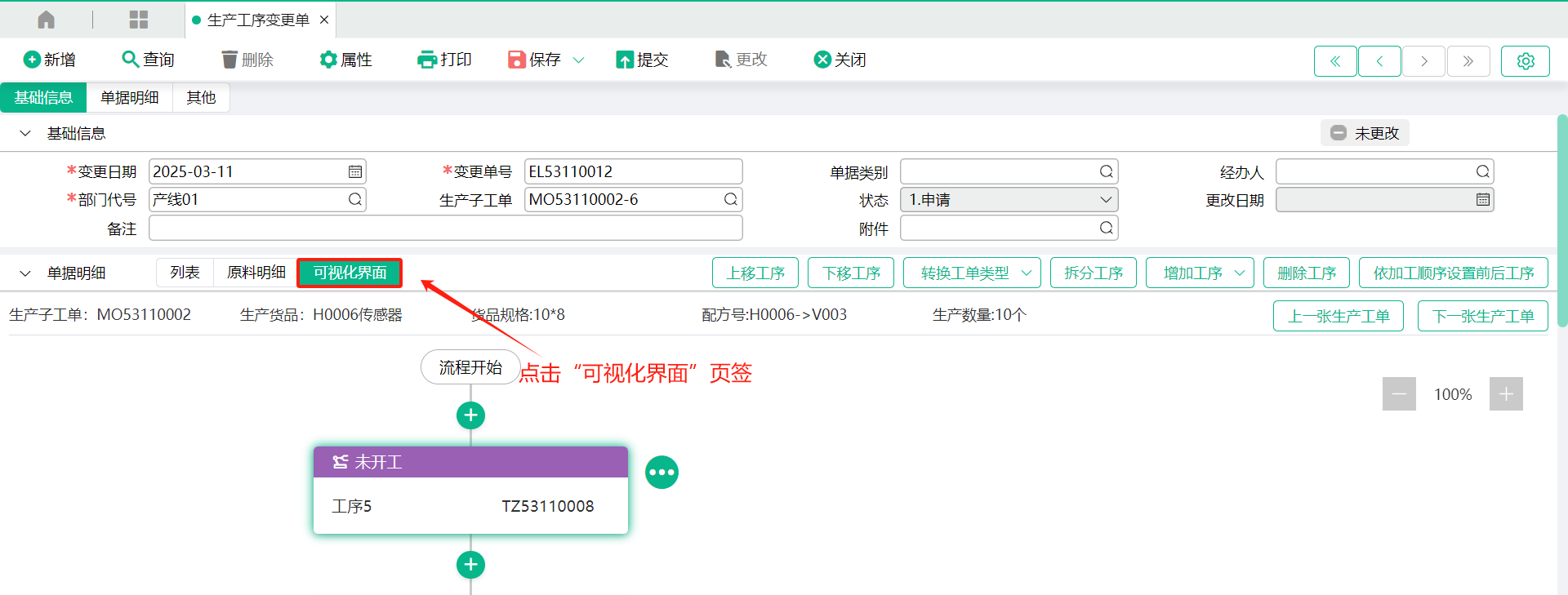Click the 流程开始 node

(470, 367)
